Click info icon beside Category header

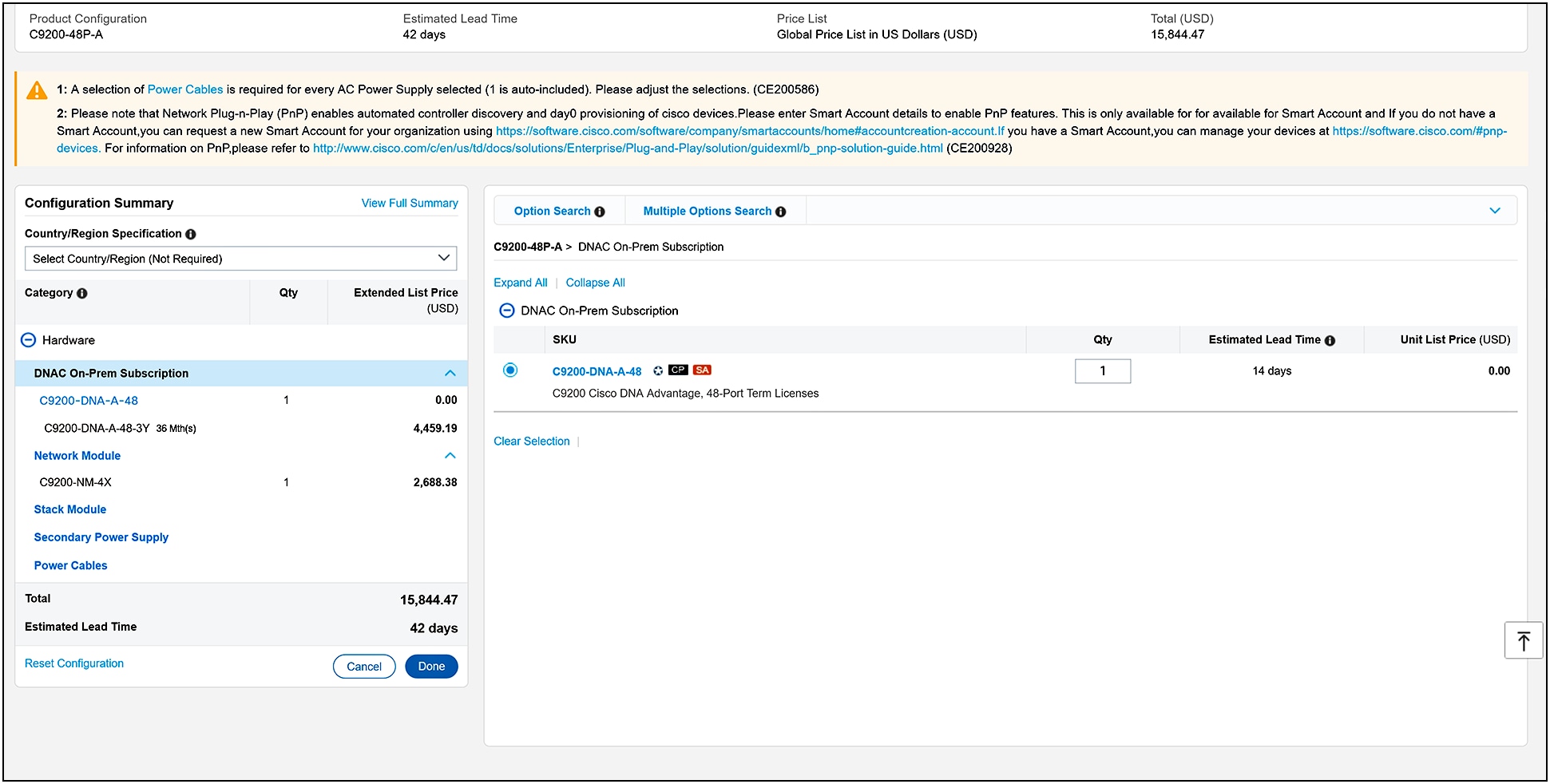coord(82,293)
